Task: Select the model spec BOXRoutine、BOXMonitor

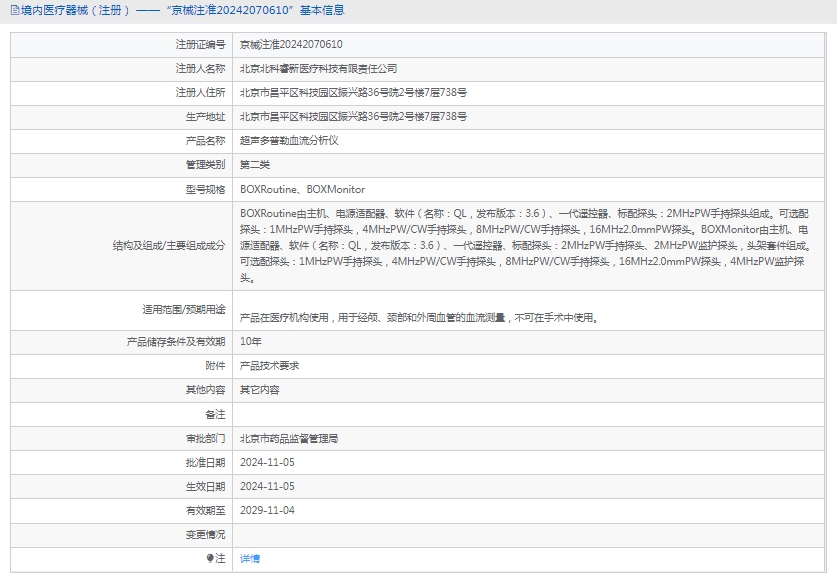Action: (302, 189)
